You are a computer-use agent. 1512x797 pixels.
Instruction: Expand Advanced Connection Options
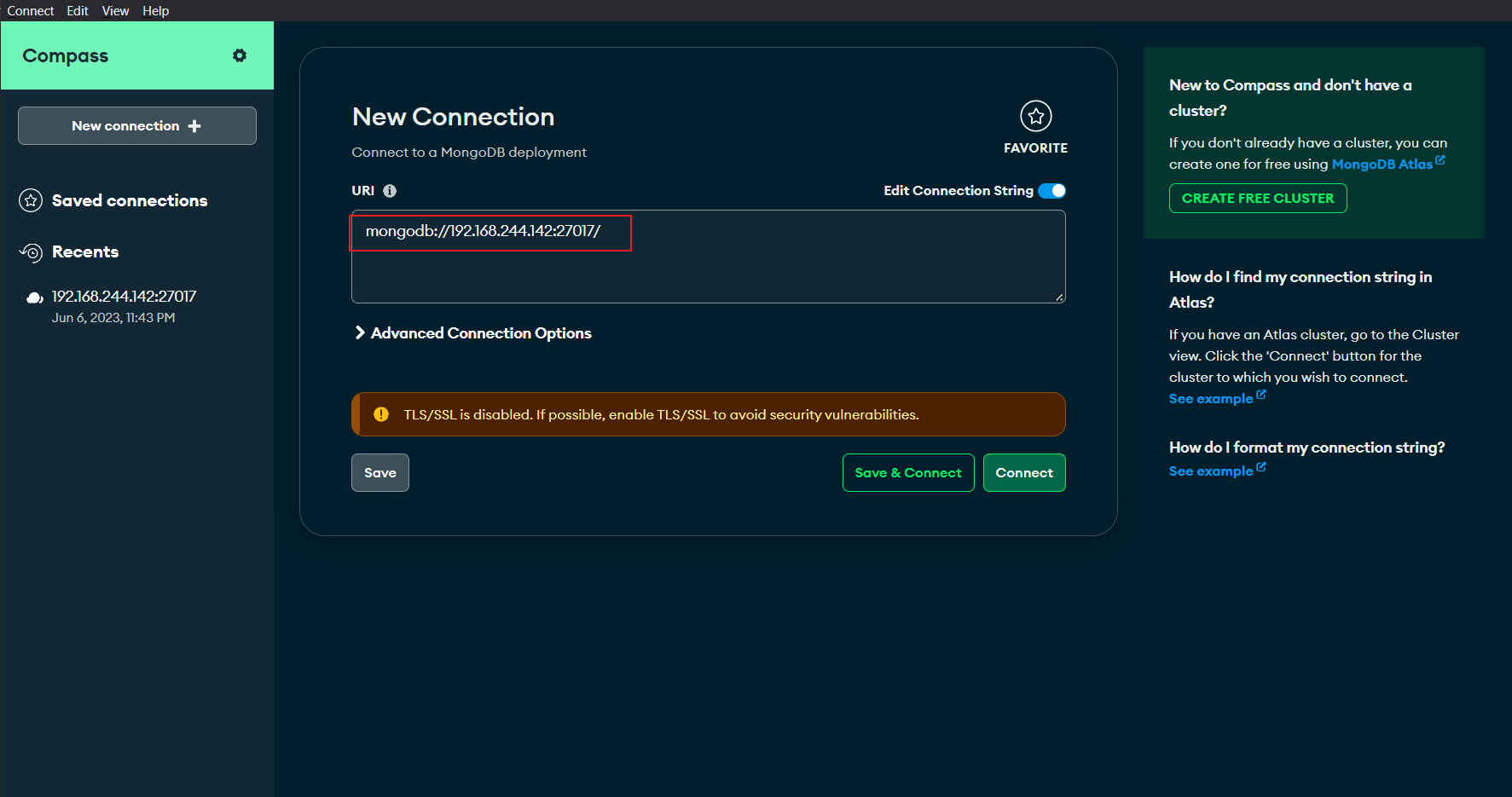472,333
